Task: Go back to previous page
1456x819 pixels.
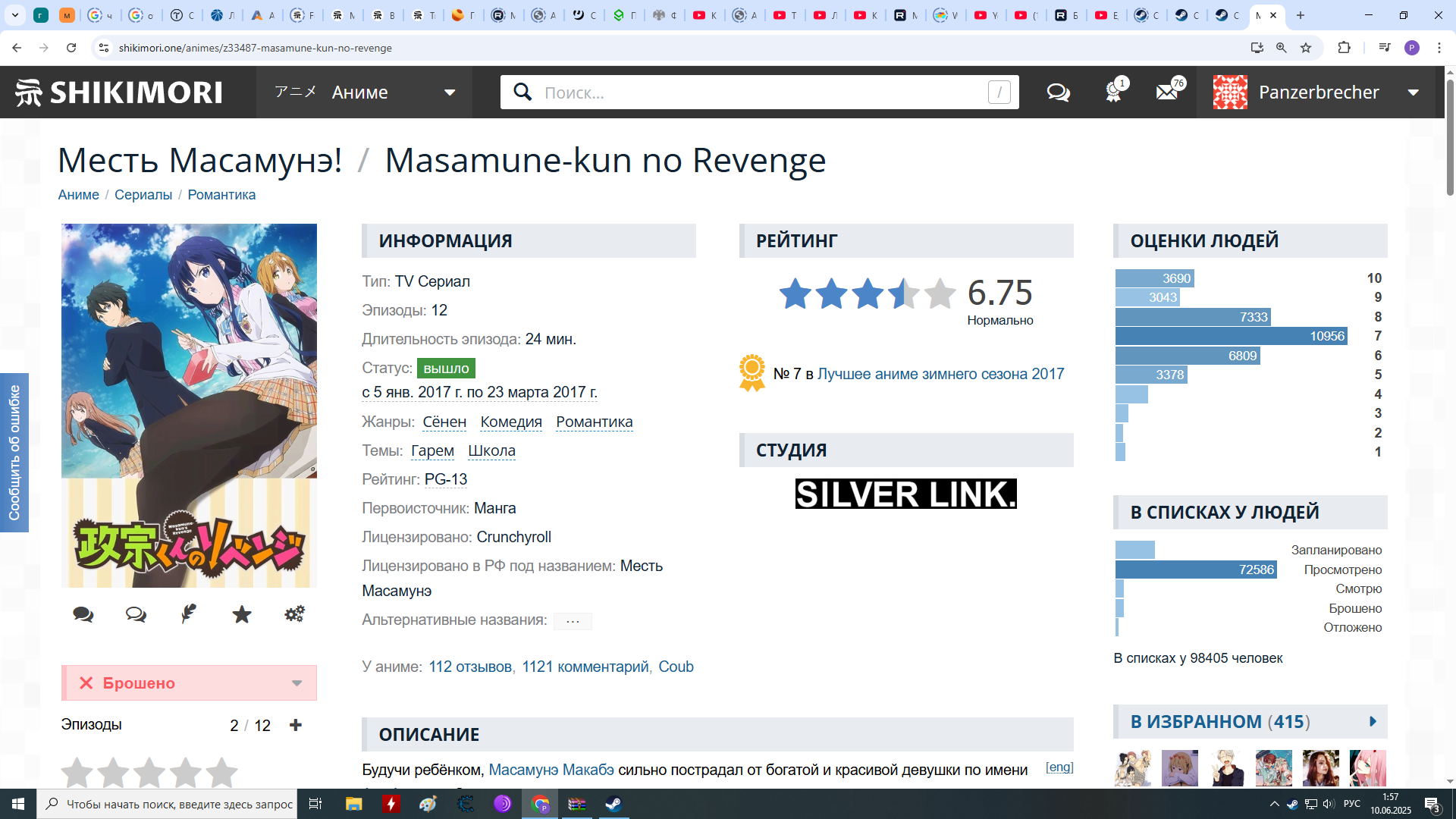Action: 17,48
